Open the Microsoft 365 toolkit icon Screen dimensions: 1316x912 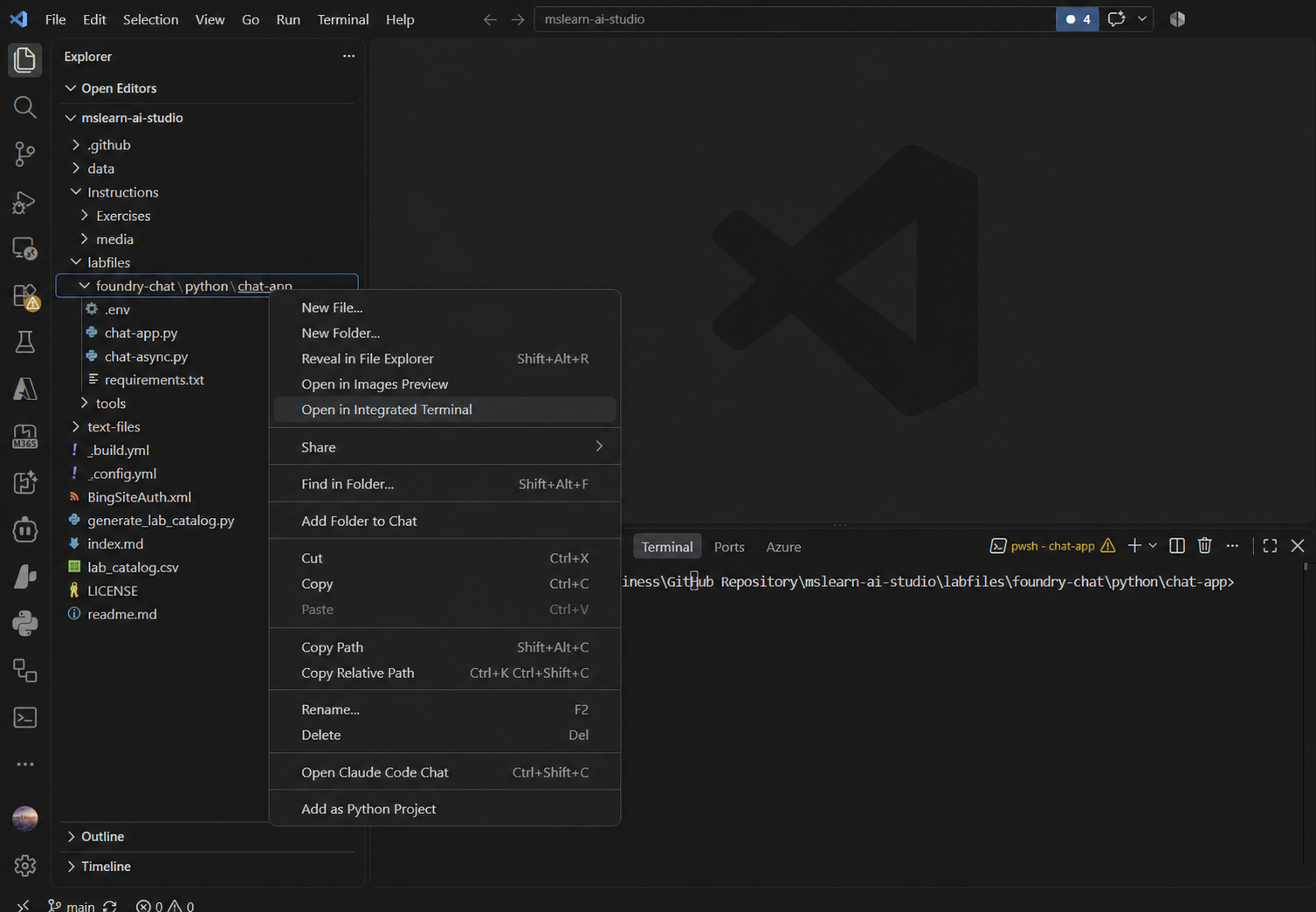pyautogui.click(x=24, y=437)
